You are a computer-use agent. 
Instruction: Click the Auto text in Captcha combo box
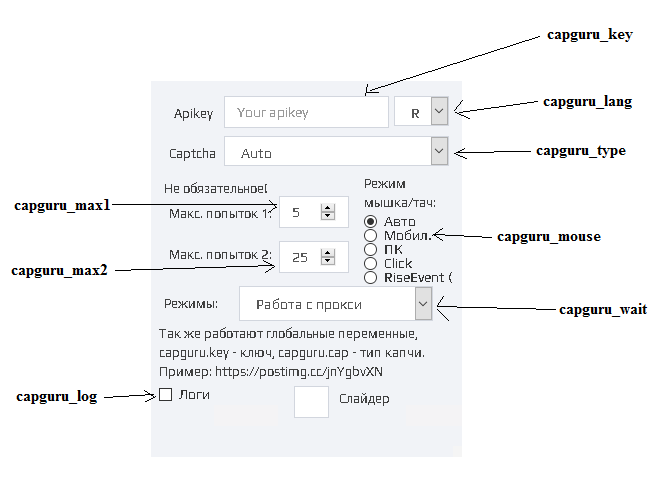pyautogui.click(x=256, y=153)
